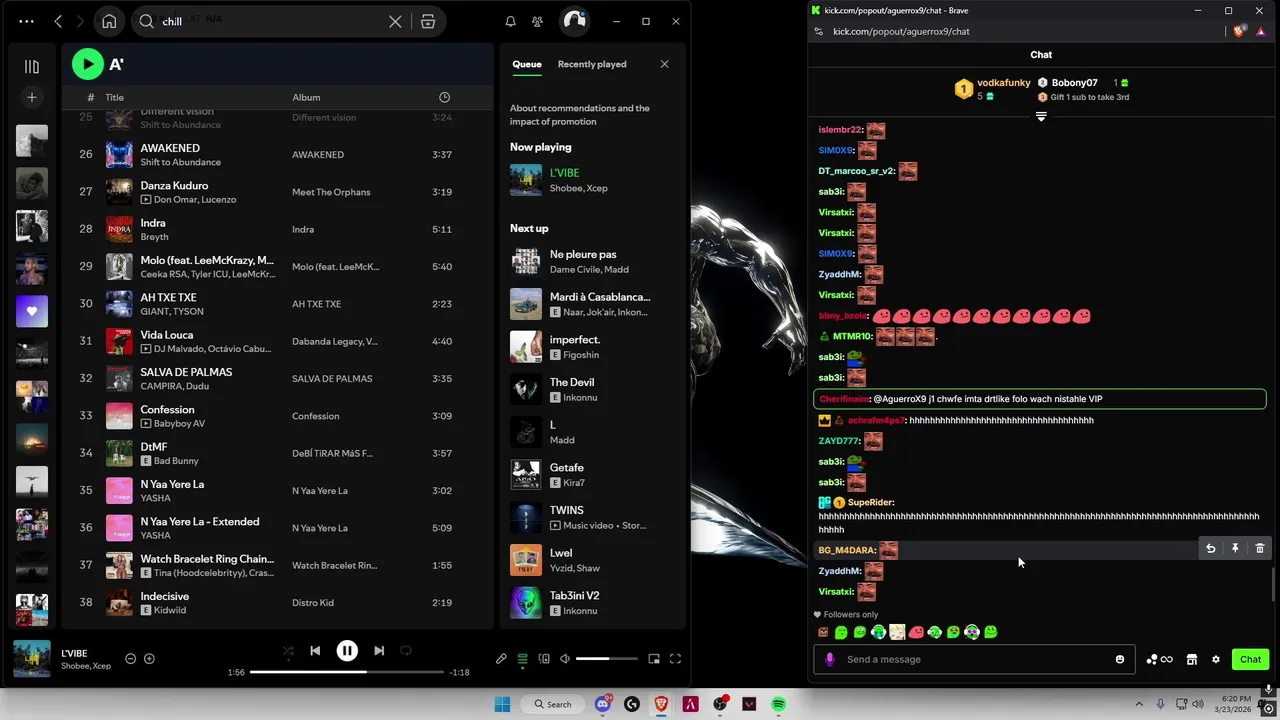Screen dimensions: 1280x720
Task: Pin the BG_M4DARA chat message
Action: [x=1235, y=548]
